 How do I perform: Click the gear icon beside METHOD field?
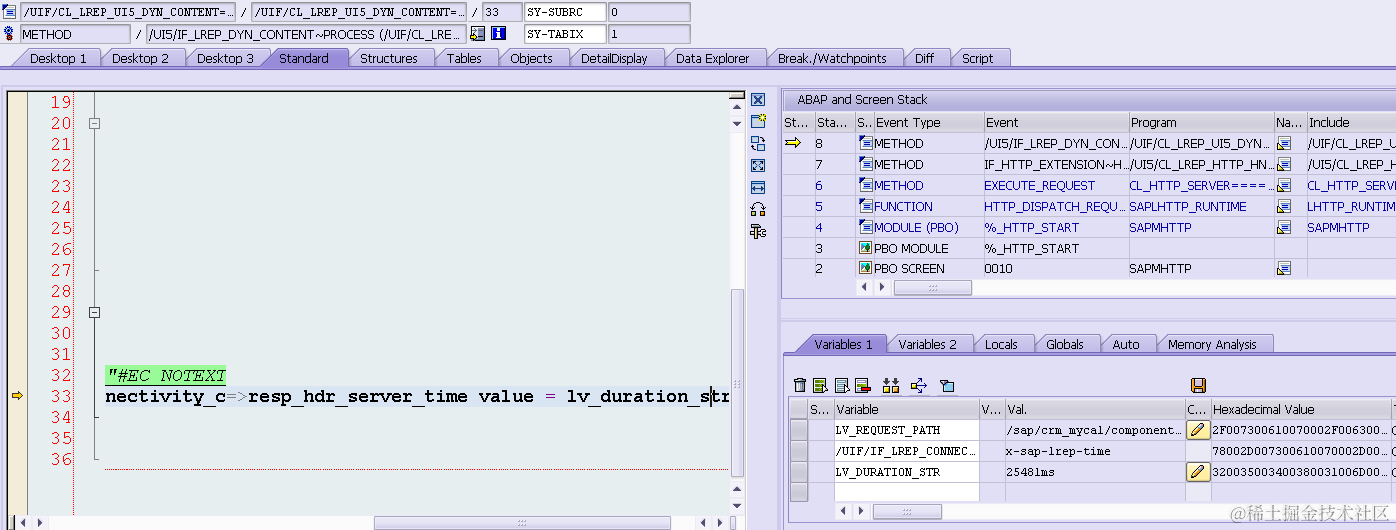(8, 33)
